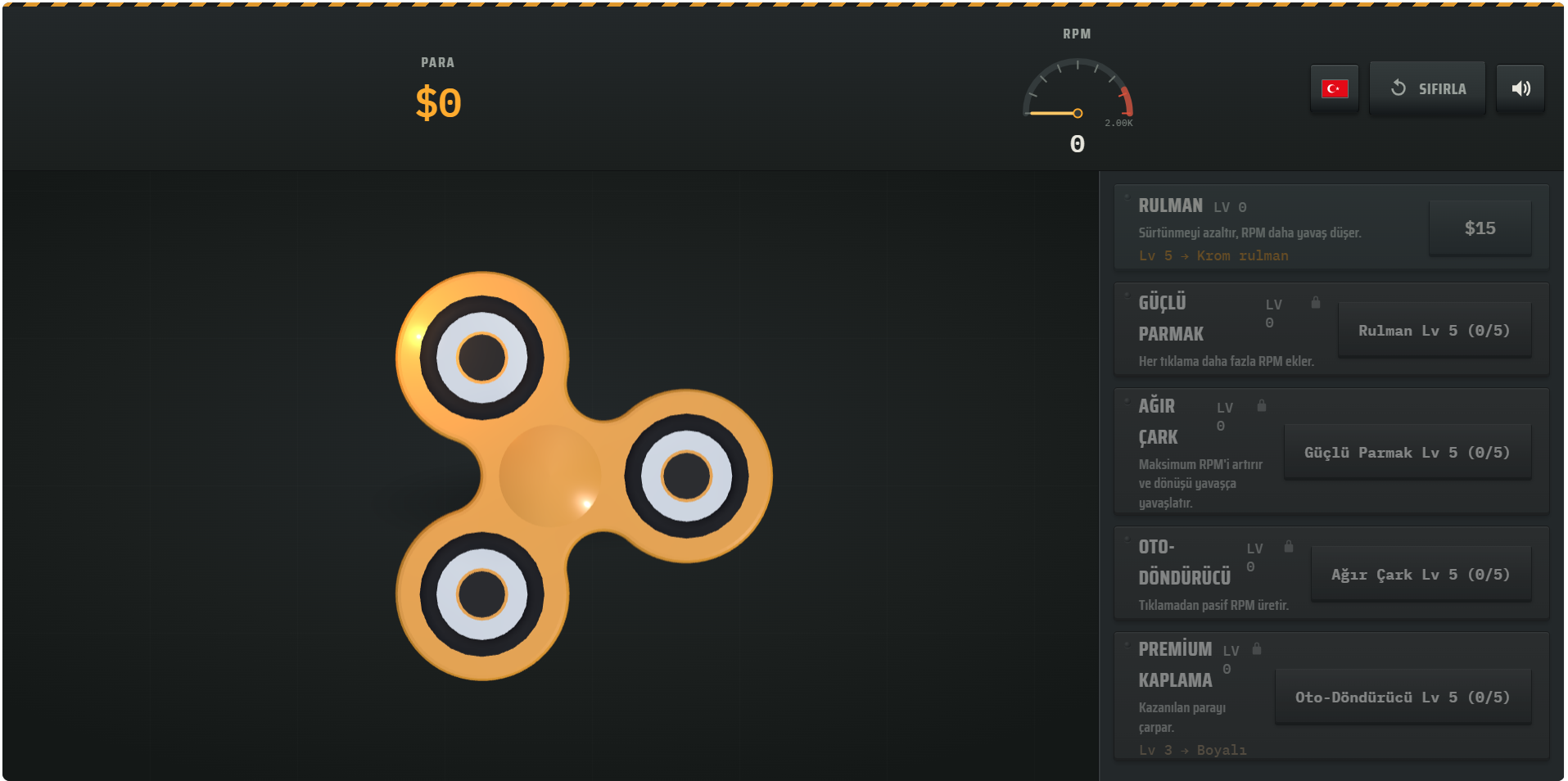This screenshot has height=781, width=1568.
Task: Select the Rulman upgrade title
Action: point(1170,206)
